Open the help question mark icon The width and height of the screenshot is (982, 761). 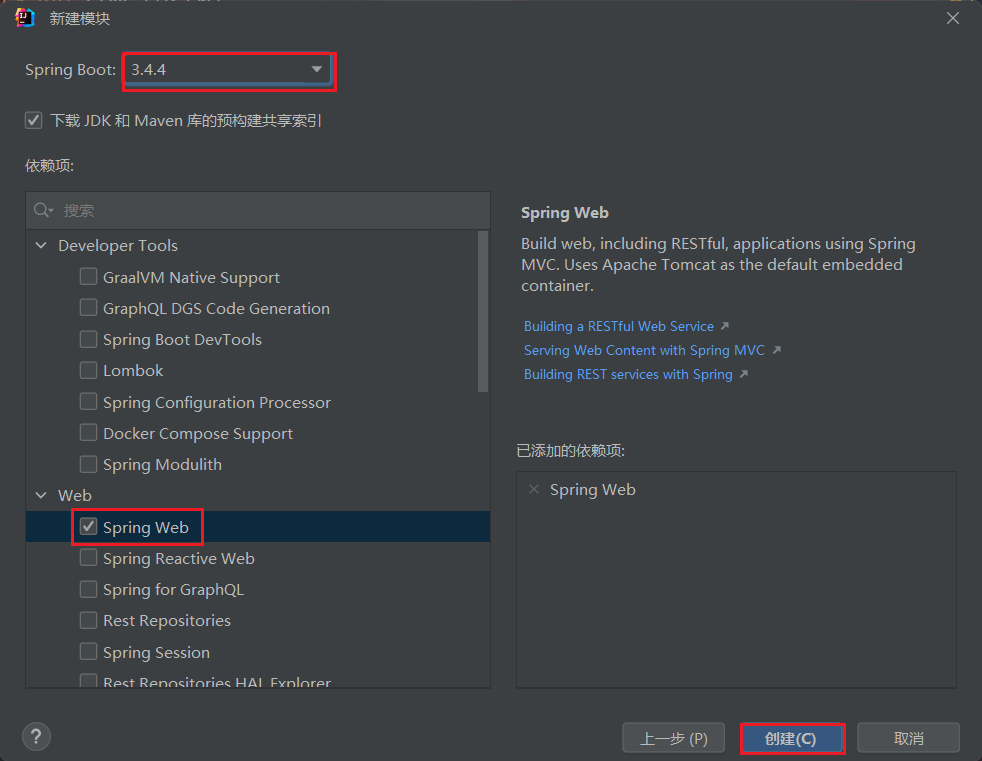click(36, 737)
